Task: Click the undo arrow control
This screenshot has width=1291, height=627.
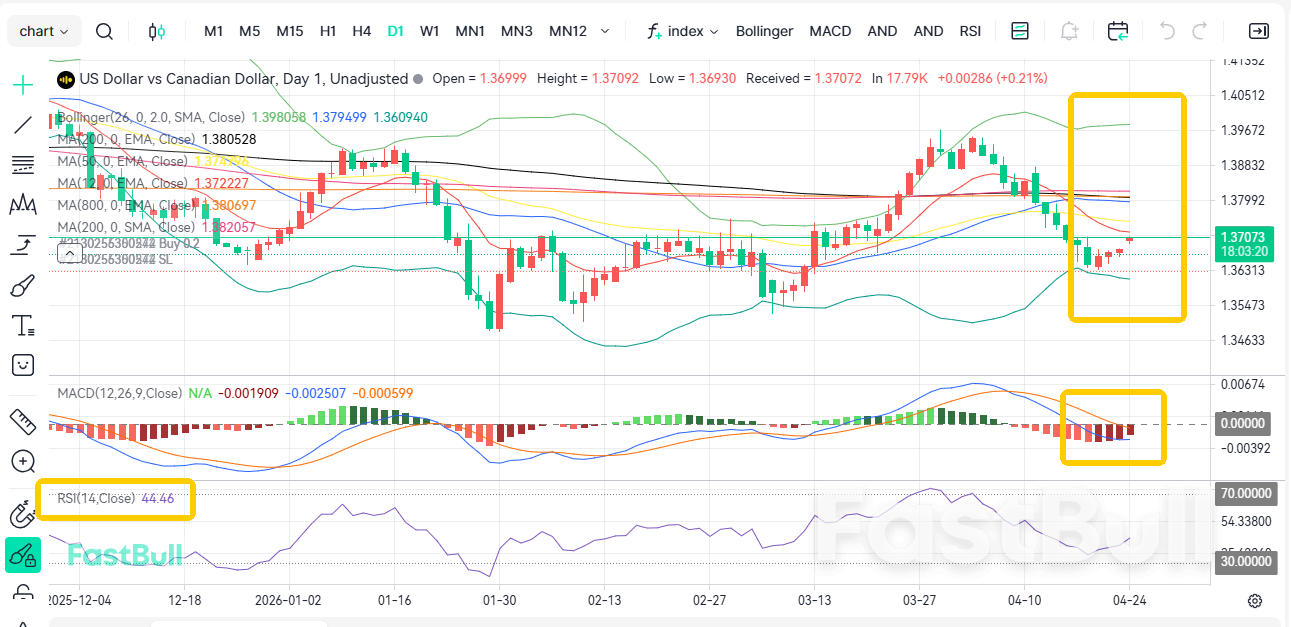Action: coord(1165,31)
